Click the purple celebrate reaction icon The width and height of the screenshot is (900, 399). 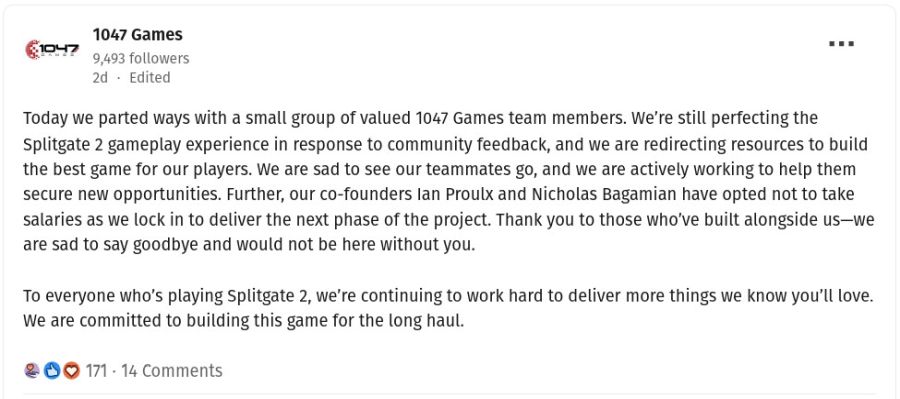[x=32, y=370]
